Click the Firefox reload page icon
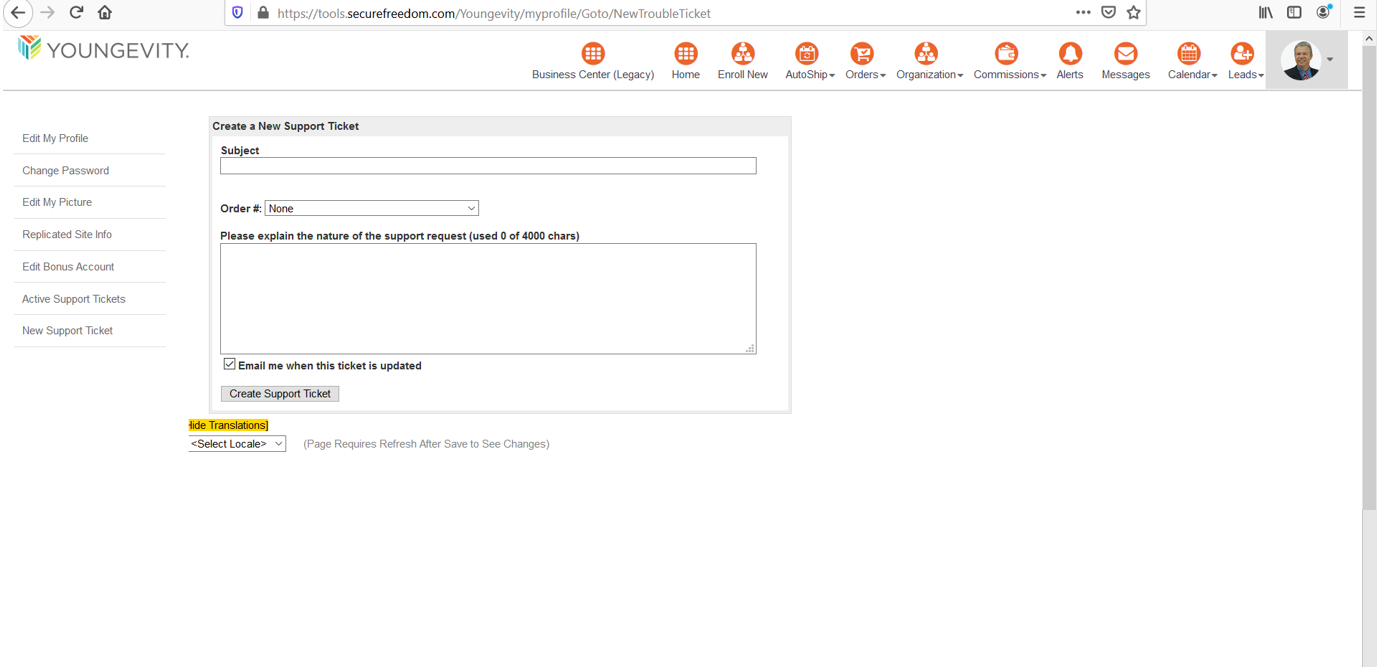This screenshot has height=667, width=1377. click(x=76, y=13)
